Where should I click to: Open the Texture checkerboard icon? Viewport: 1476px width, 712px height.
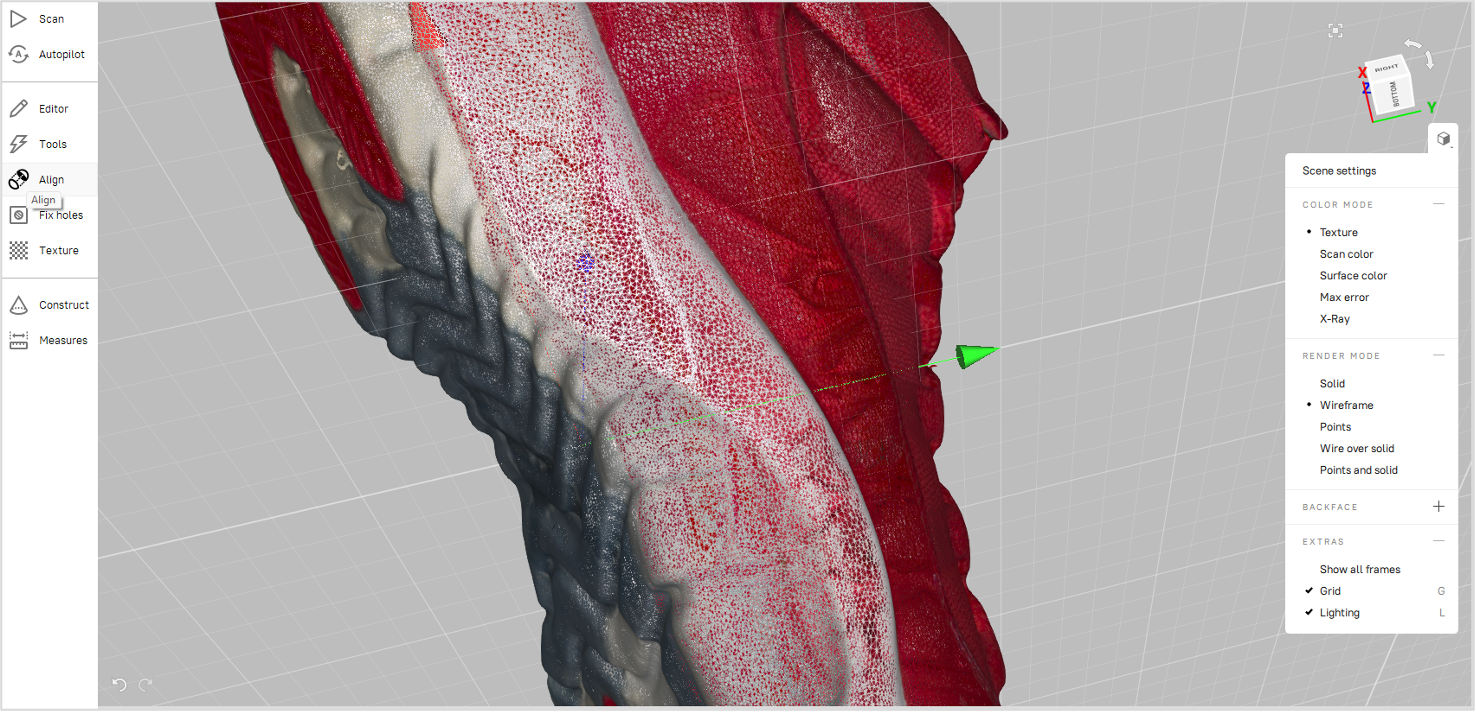pyautogui.click(x=18, y=250)
